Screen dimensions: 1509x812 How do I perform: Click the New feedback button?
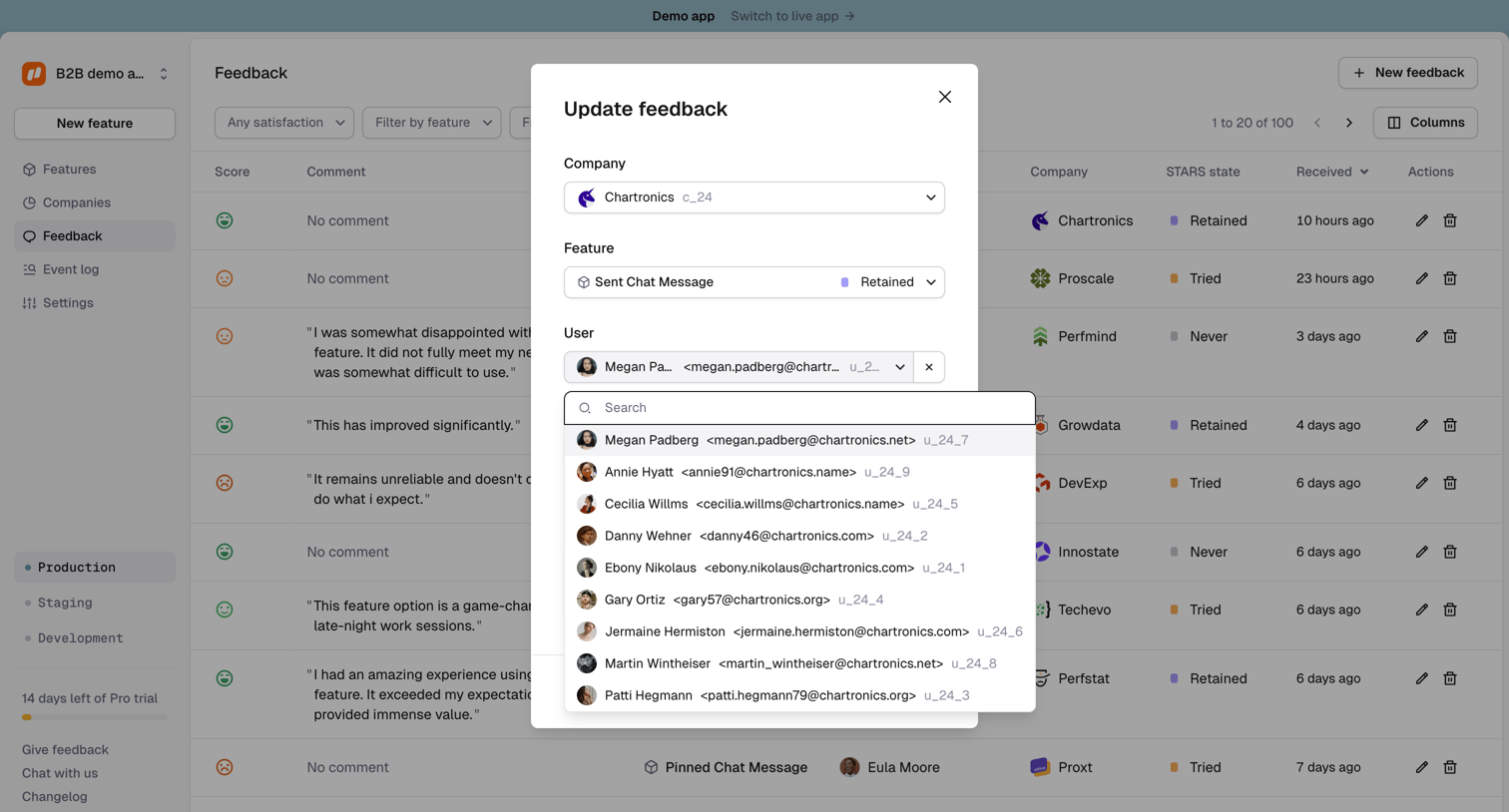[x=1408, y=73]
